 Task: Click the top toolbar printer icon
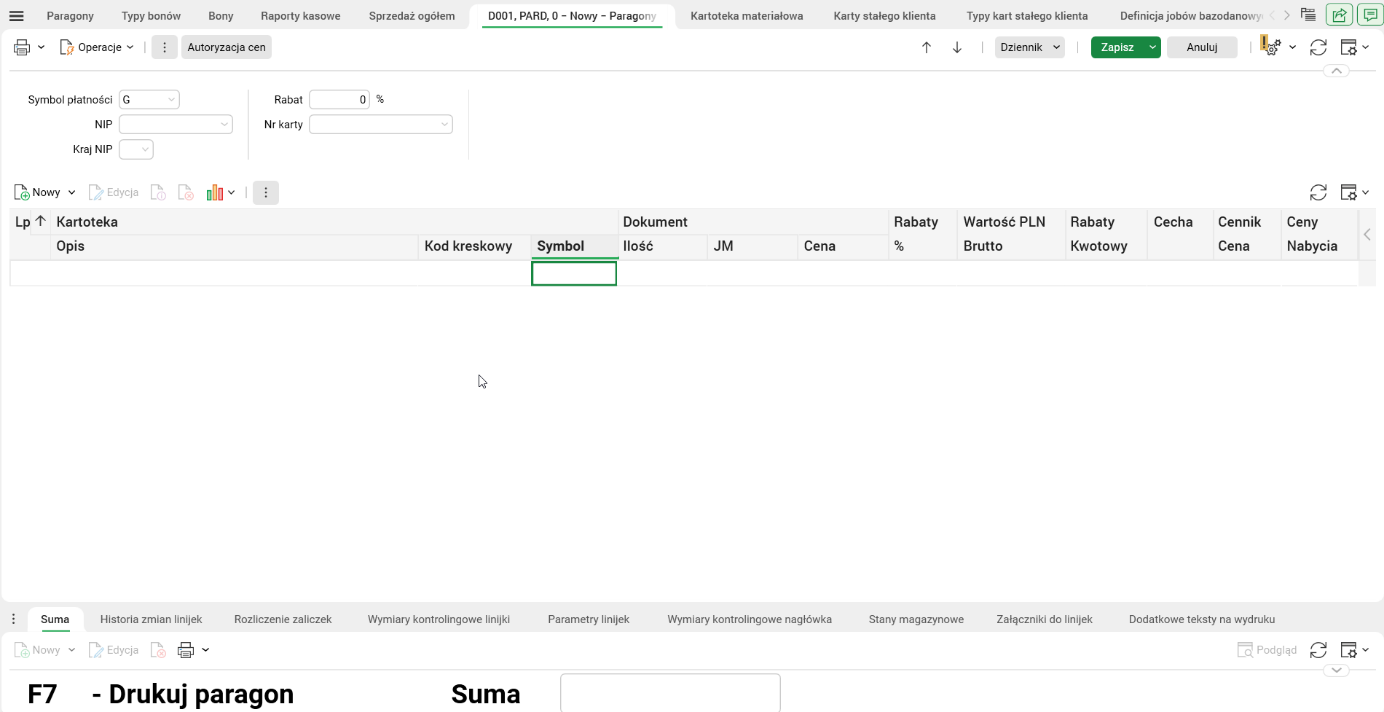coord(22,47)
